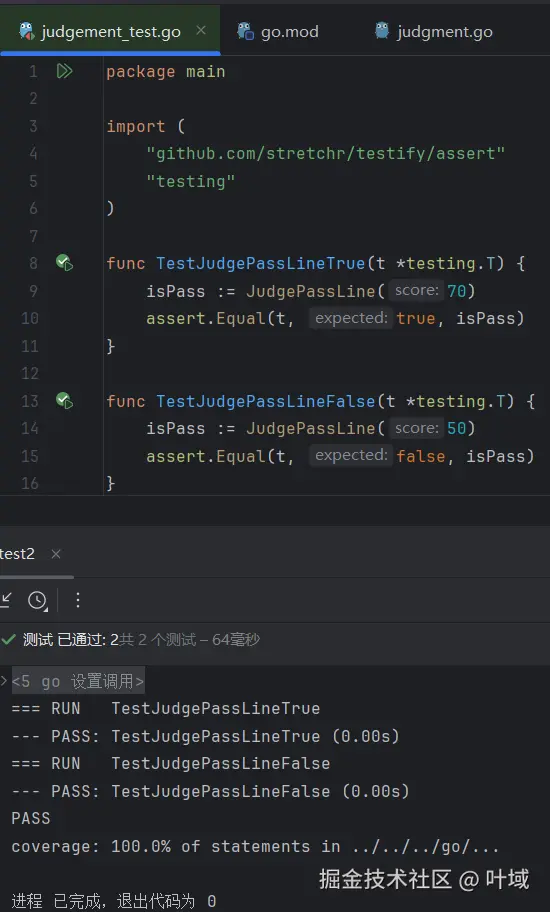
Task: Click '--- PASS: TestJudgePassLineFalse (0.00s)' line
Action: [210, 792]
